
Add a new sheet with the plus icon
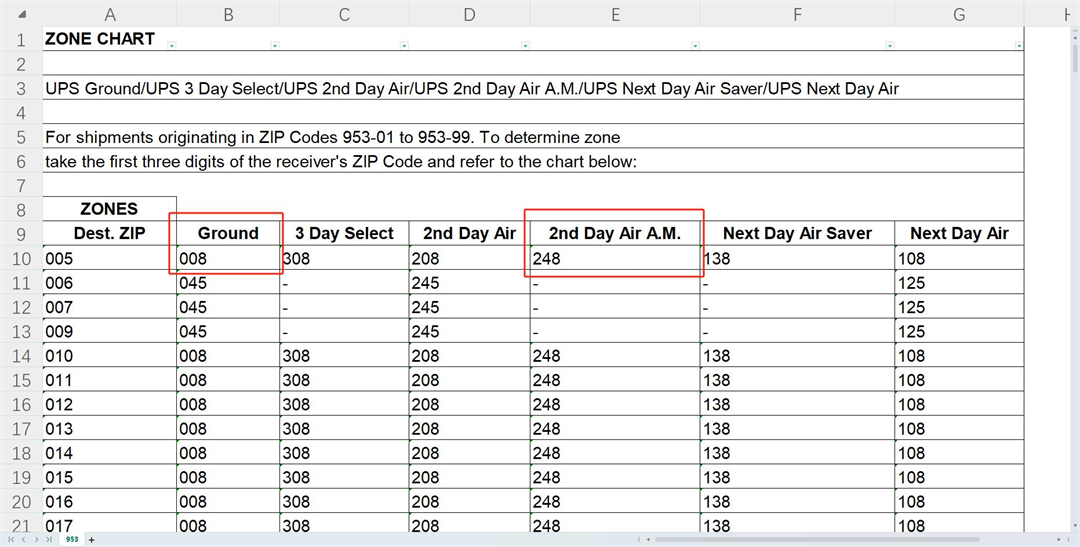pos(92,539)
